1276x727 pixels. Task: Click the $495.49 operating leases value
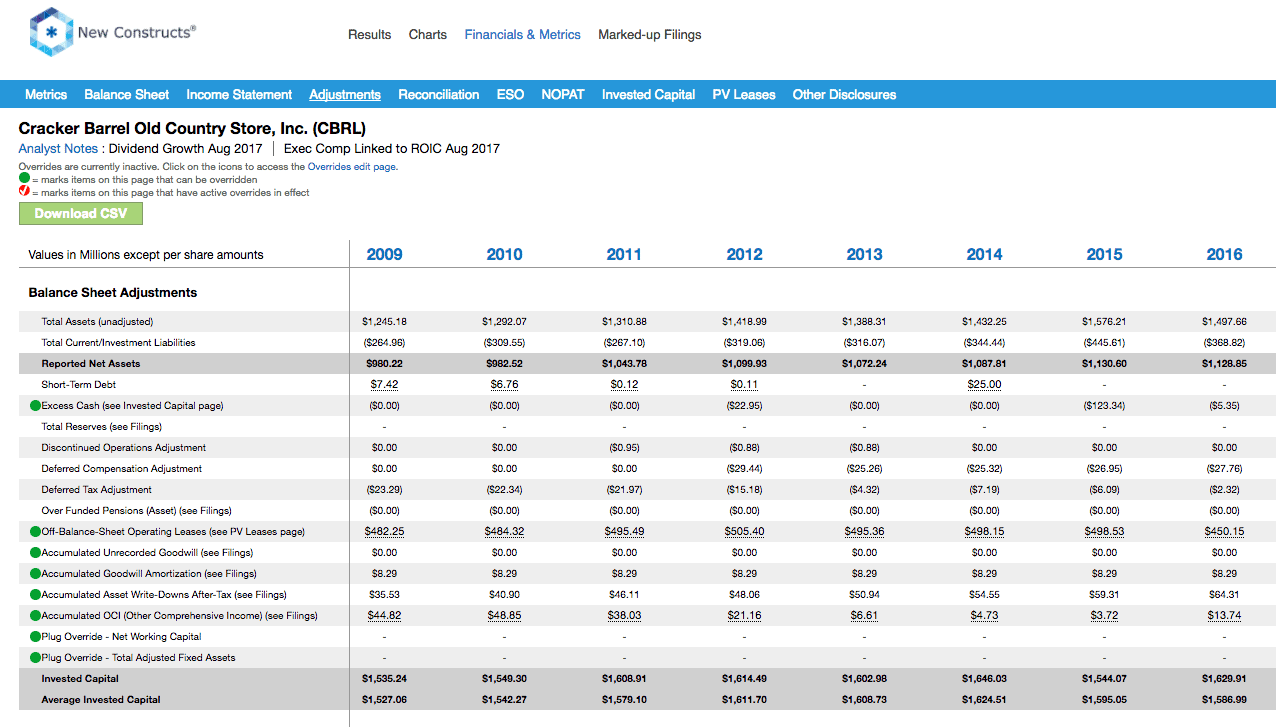pos(625,532)
